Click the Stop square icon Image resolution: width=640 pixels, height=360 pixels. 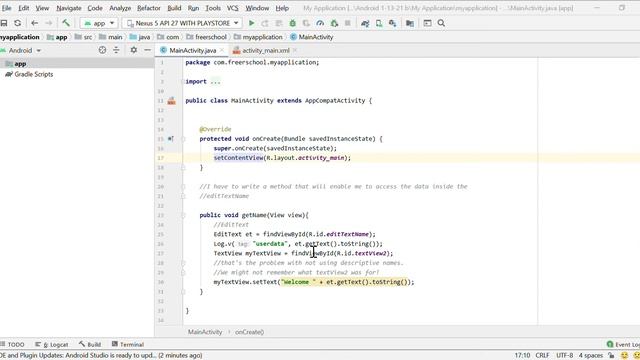point(348,23)
